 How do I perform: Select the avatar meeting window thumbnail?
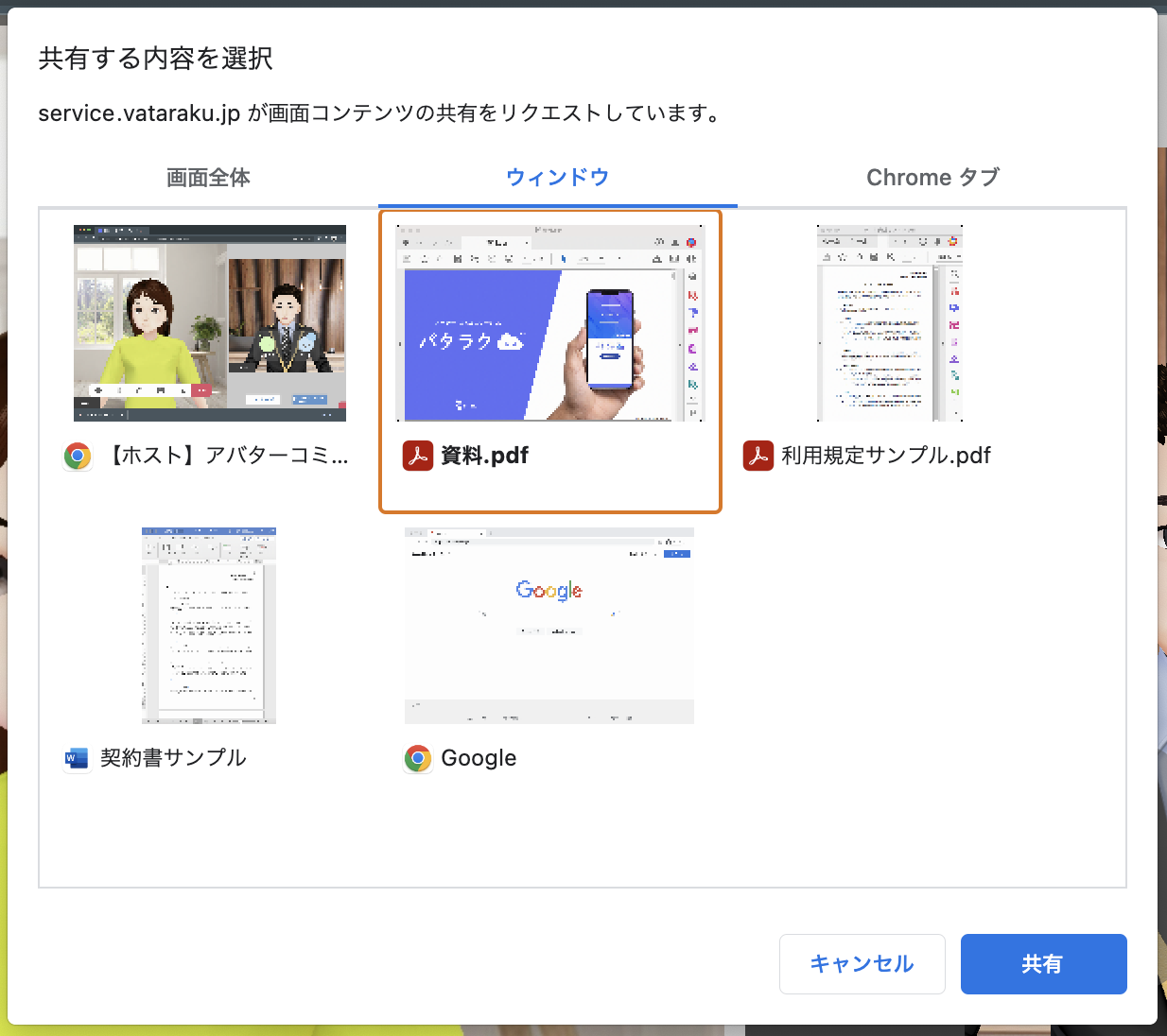coord(210,322)
